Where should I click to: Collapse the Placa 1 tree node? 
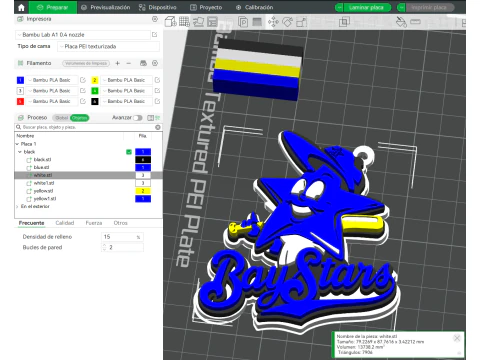[x=17, y=144]
